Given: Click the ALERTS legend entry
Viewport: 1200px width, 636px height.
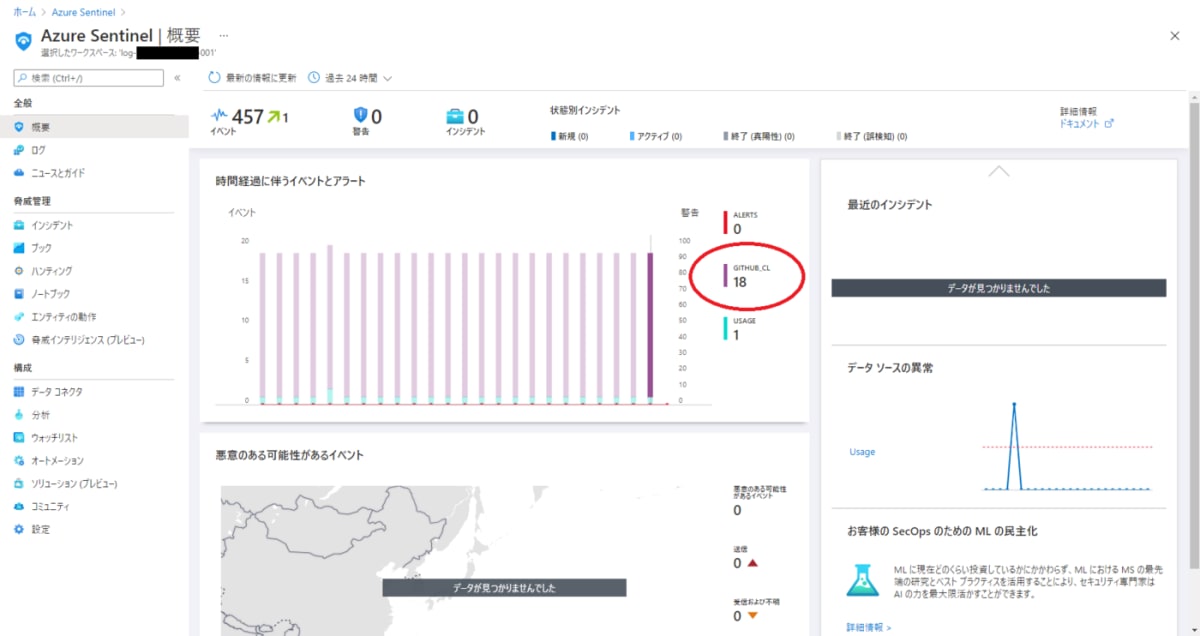Looking at the screenshot, I should tap(742, 223).
